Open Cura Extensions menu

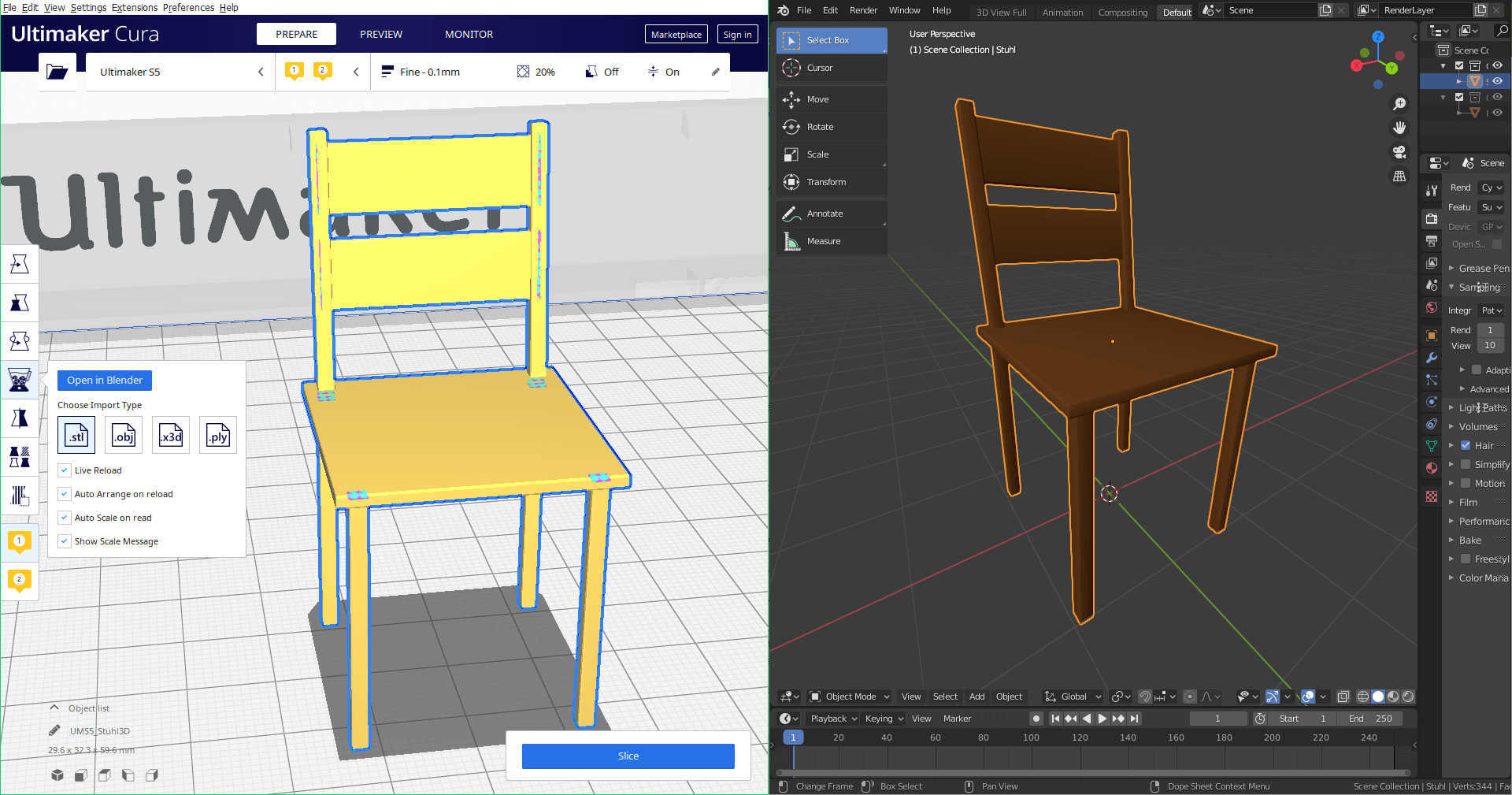pyautogui.click(x=135, y=7)
